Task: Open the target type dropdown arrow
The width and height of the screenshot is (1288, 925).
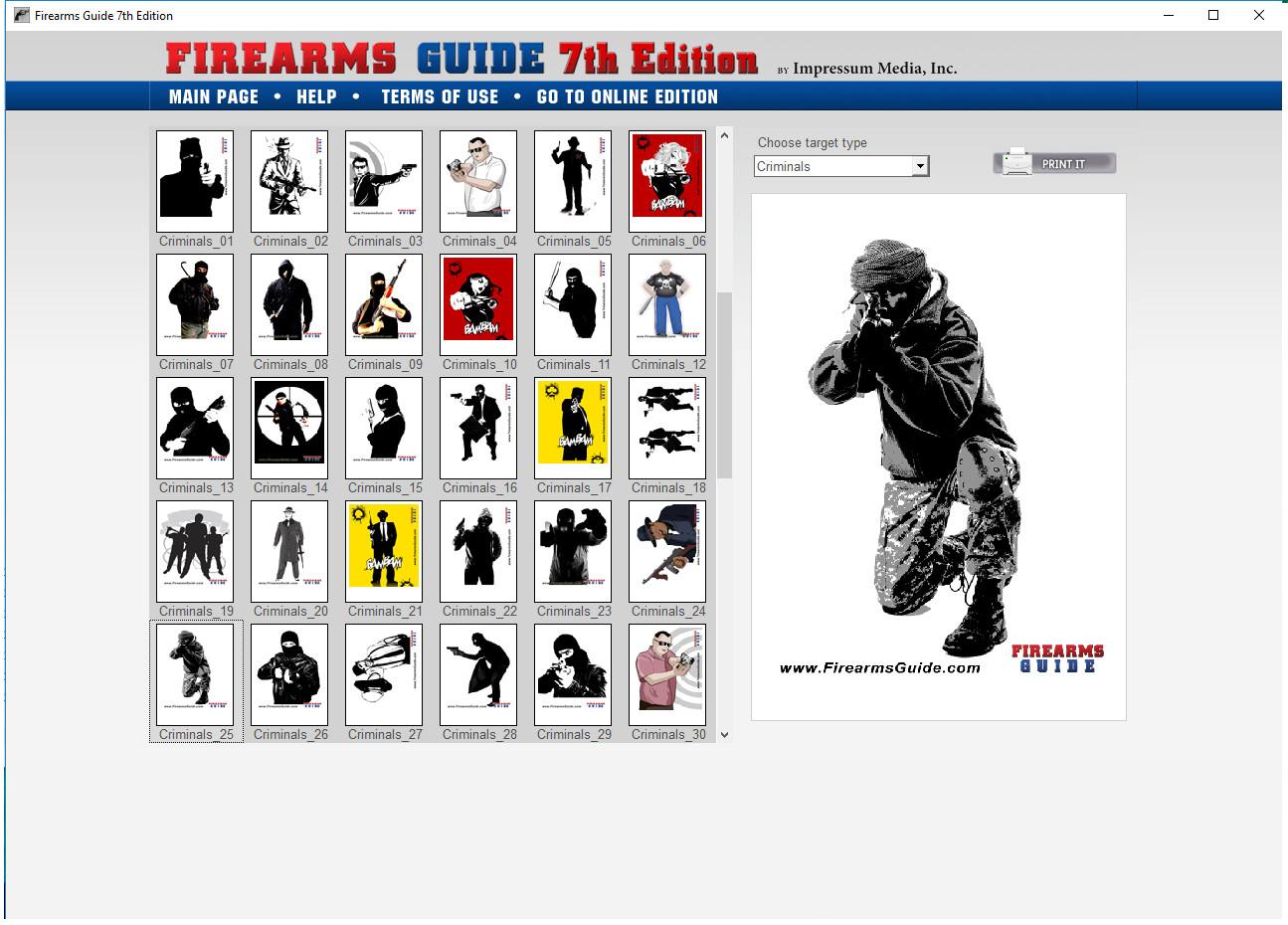Action: tap(920, 167)
